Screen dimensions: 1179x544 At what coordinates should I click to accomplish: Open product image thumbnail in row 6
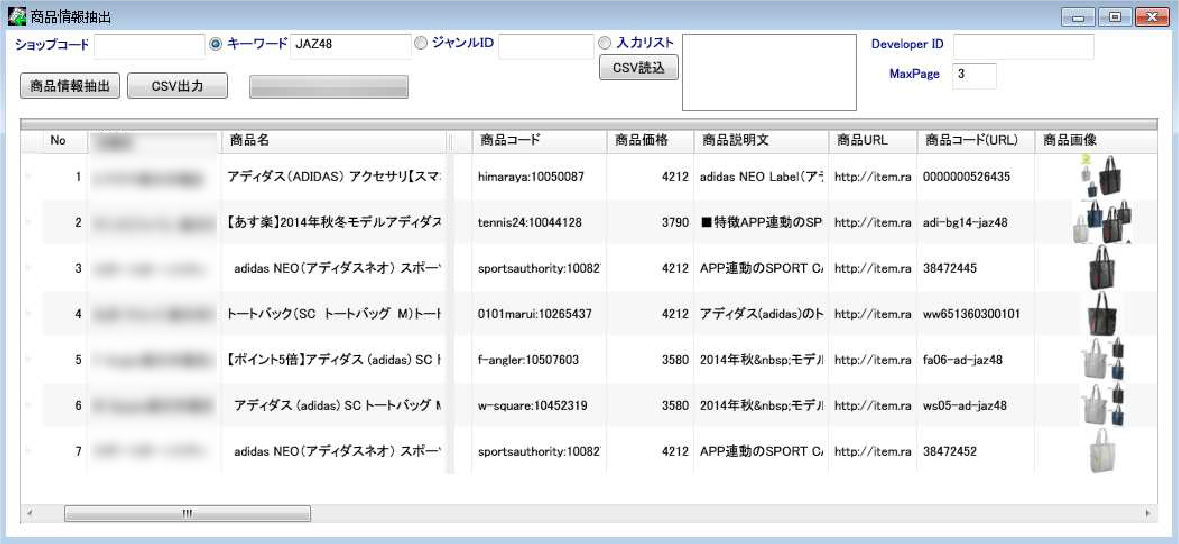point(1103,405)
